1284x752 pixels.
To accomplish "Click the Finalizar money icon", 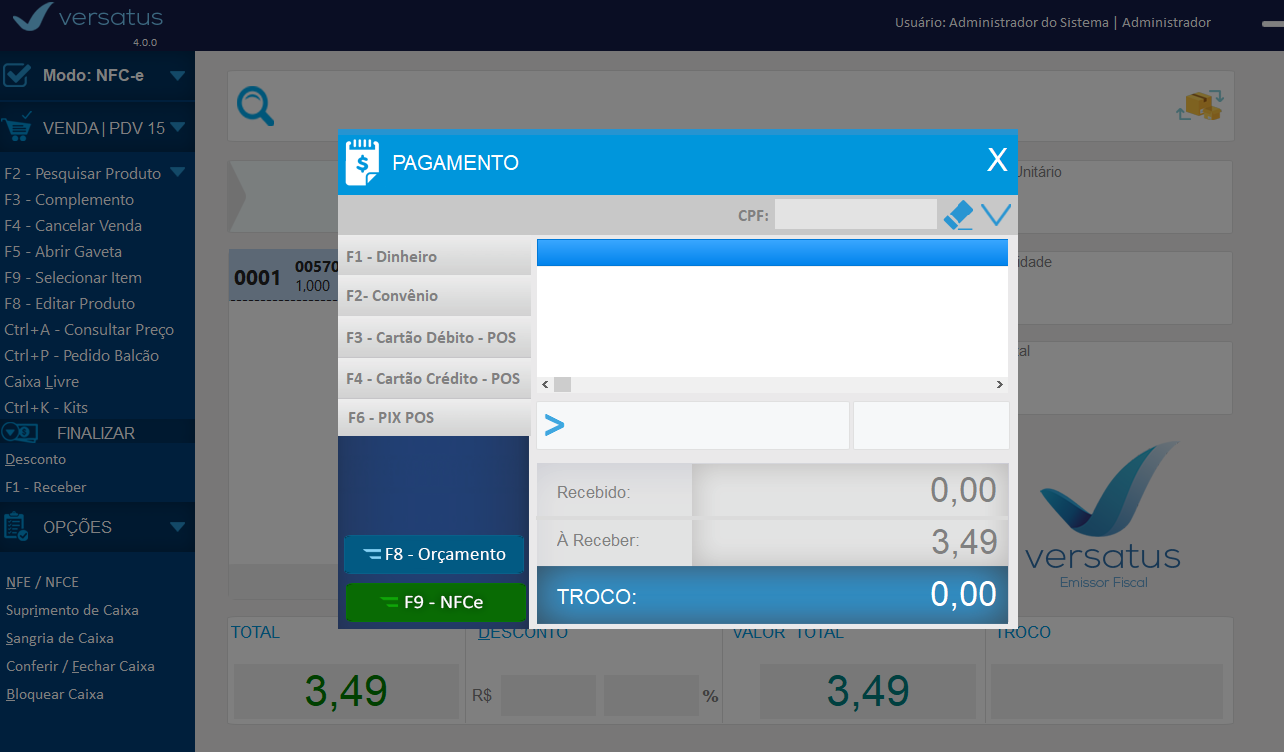I will 20,433.
